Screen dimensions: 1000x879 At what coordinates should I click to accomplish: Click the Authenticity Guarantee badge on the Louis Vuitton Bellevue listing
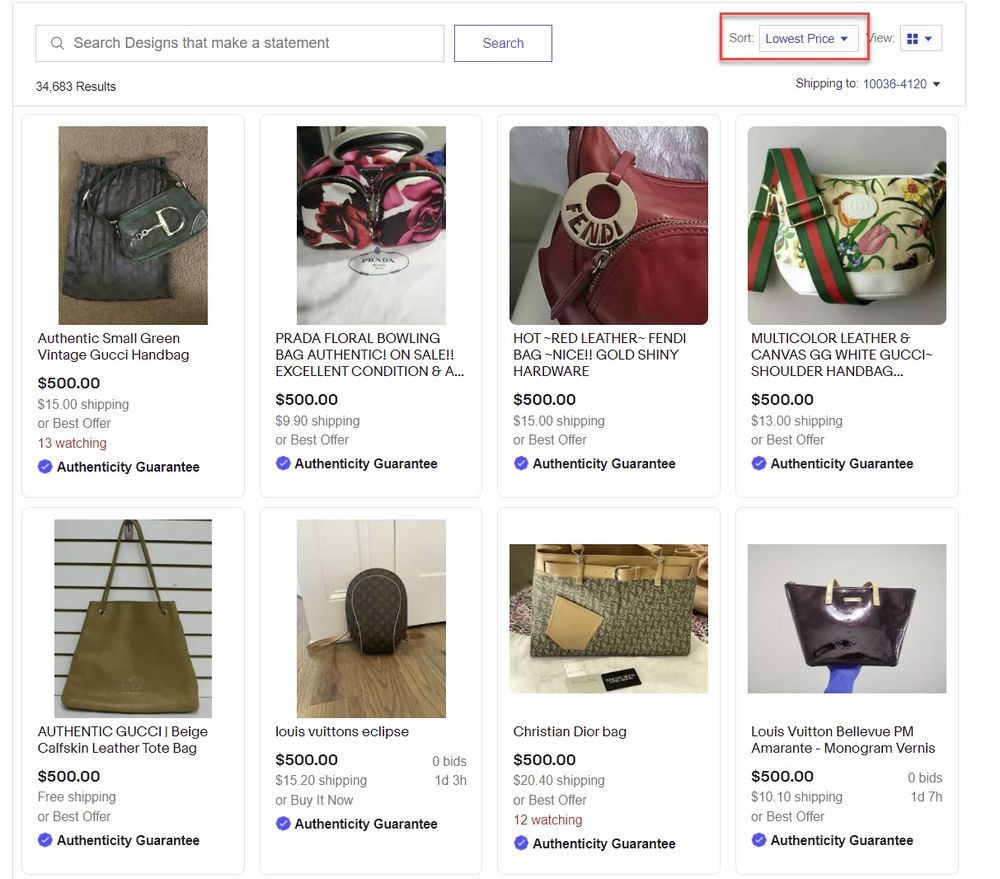click(758, 840)
